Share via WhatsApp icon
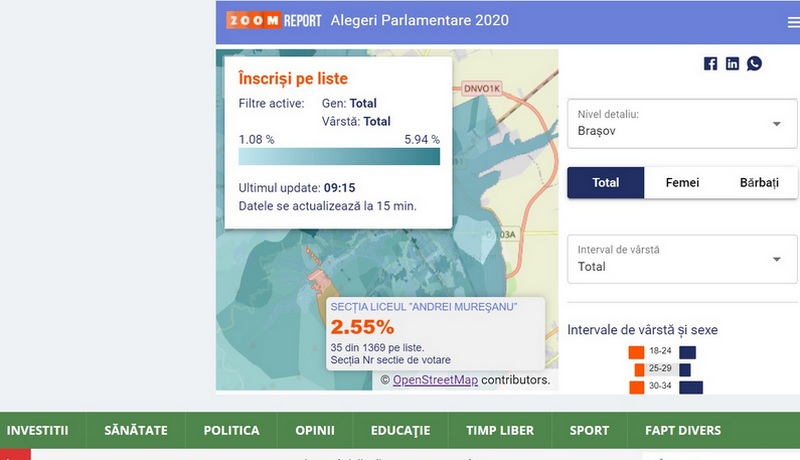Viewport: 800px width, 460px height. [x=754, y=64]
